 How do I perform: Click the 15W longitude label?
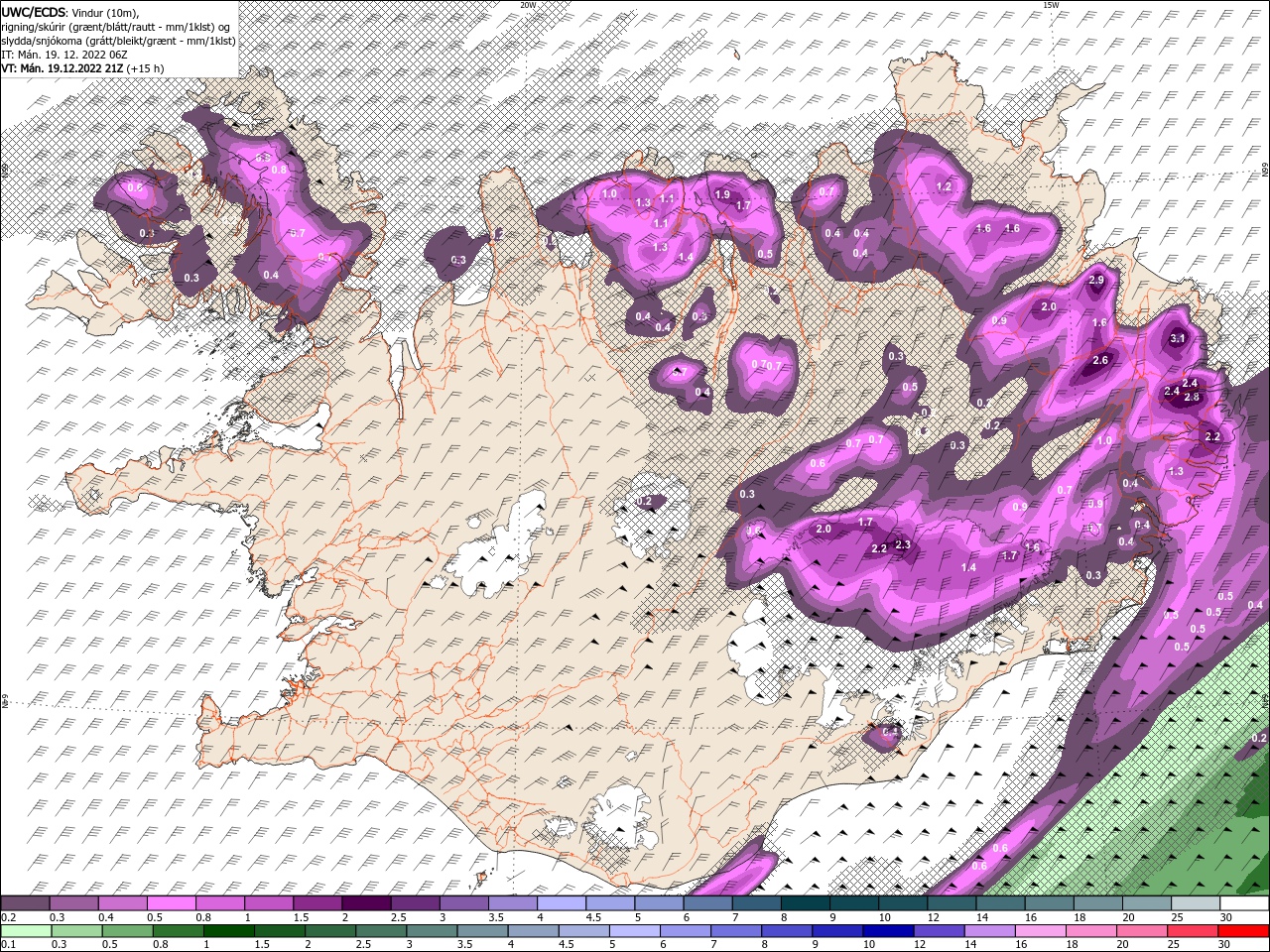[x=1051, y=4]
